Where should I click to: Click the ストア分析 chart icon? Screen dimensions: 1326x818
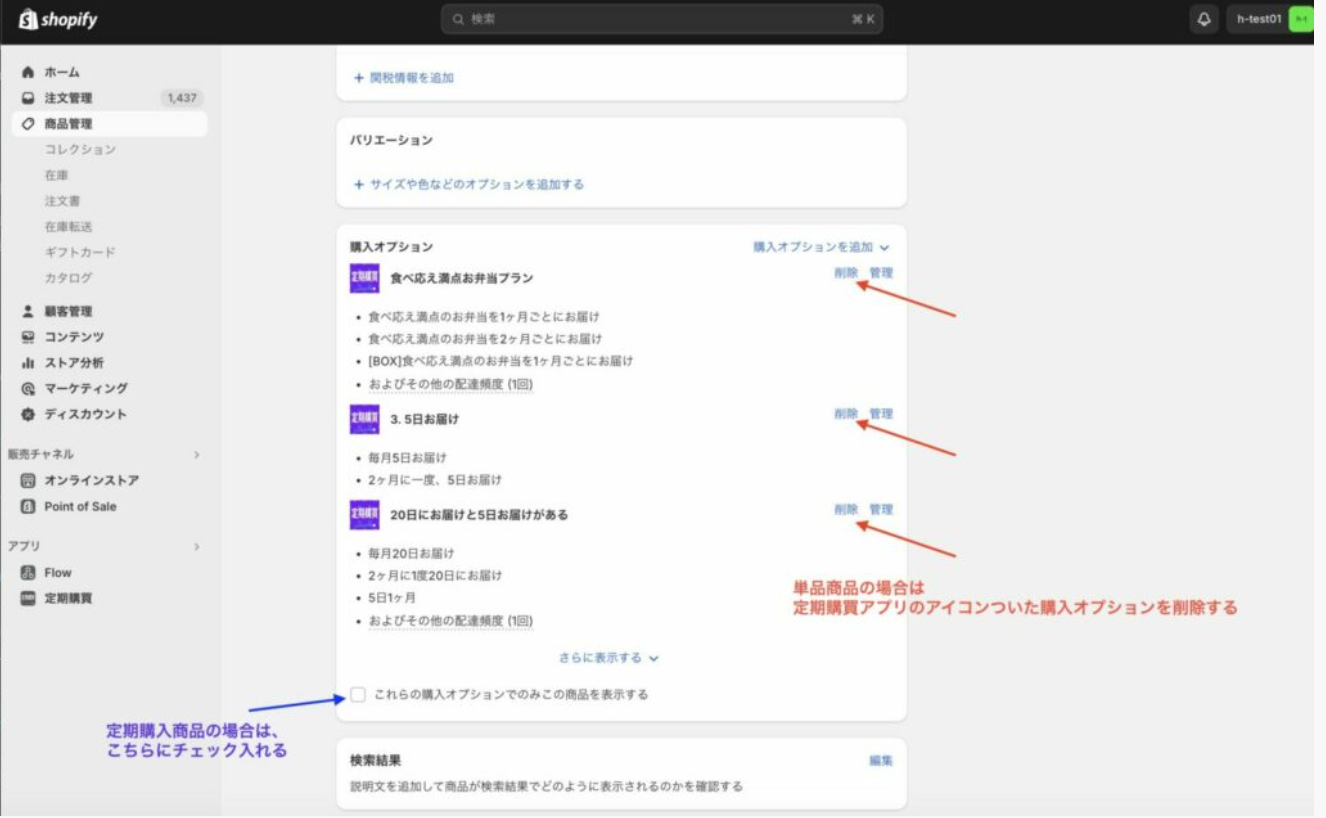point(28,363)
